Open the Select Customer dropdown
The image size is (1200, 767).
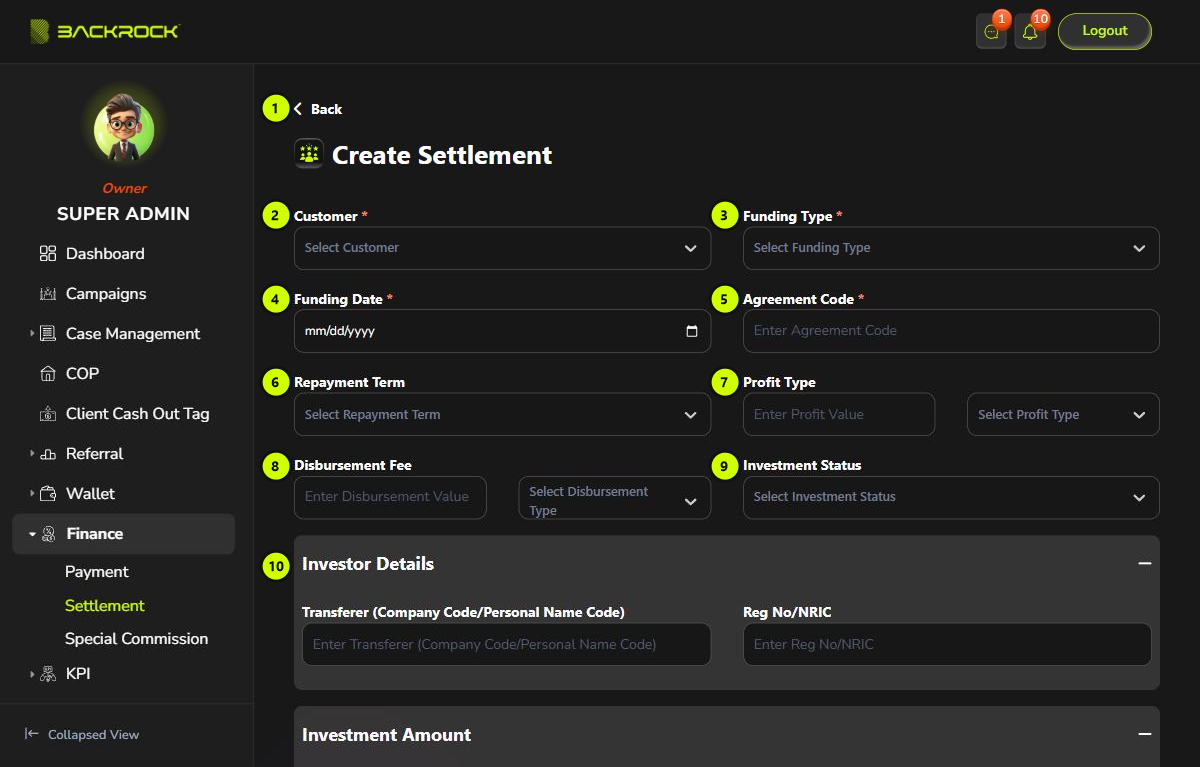tap(502, 248)
